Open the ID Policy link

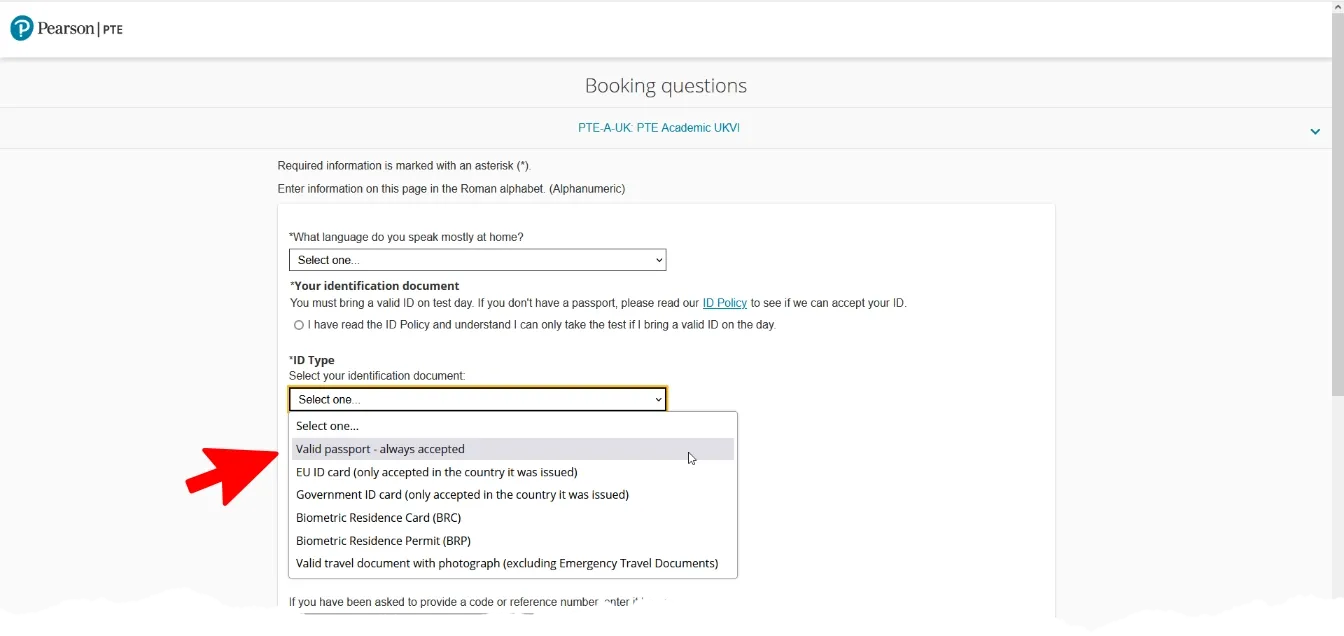coord(724,303)
